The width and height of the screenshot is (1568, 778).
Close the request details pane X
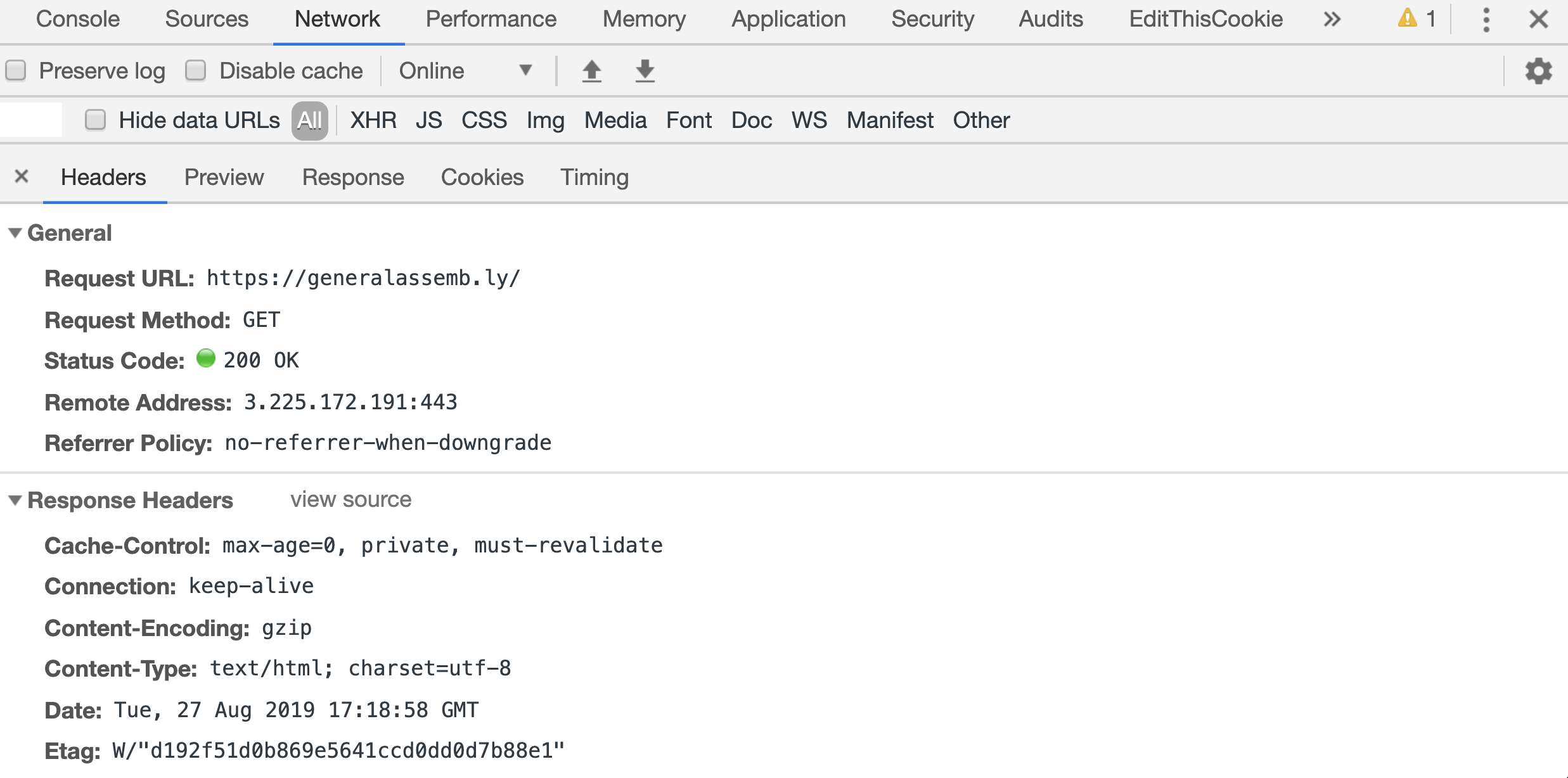(x=22, y=176)
